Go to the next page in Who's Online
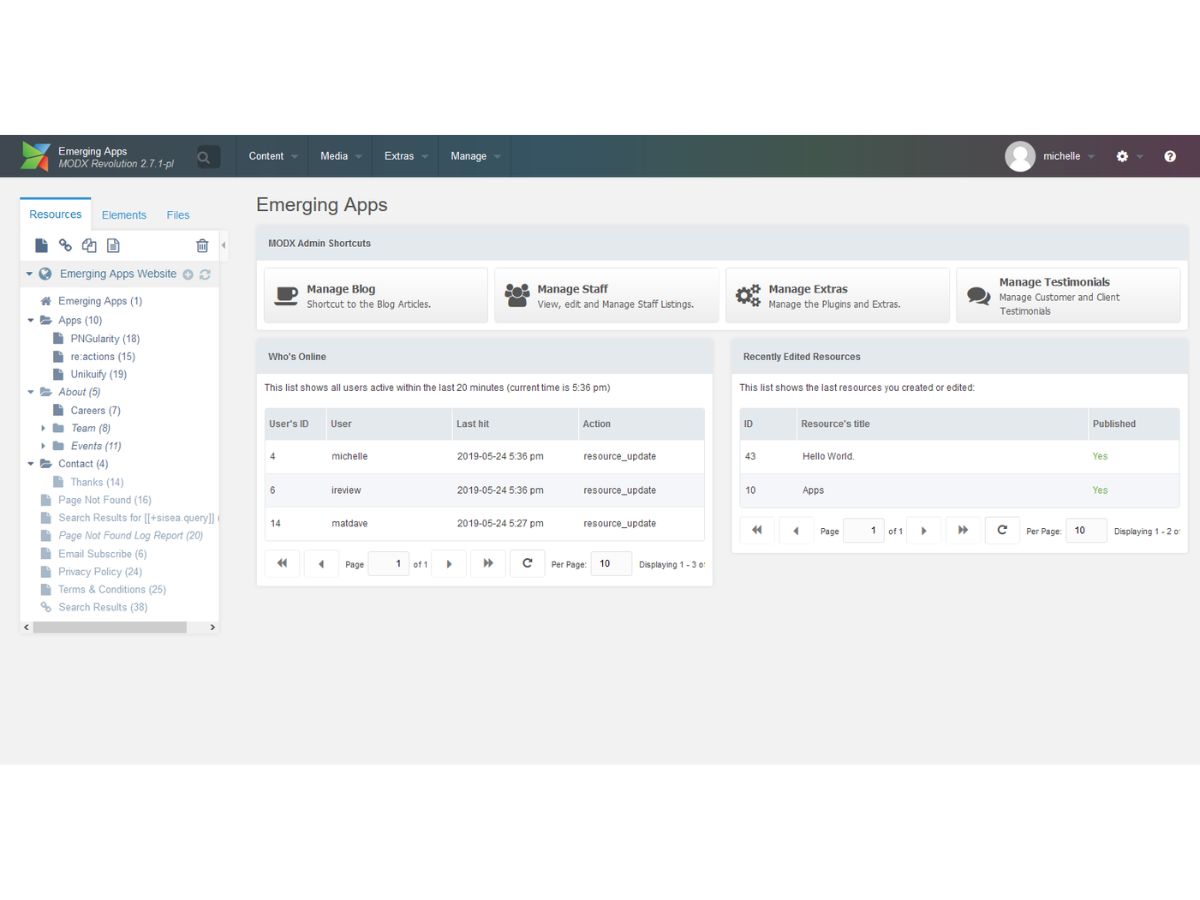 click(x=449, y=564)
